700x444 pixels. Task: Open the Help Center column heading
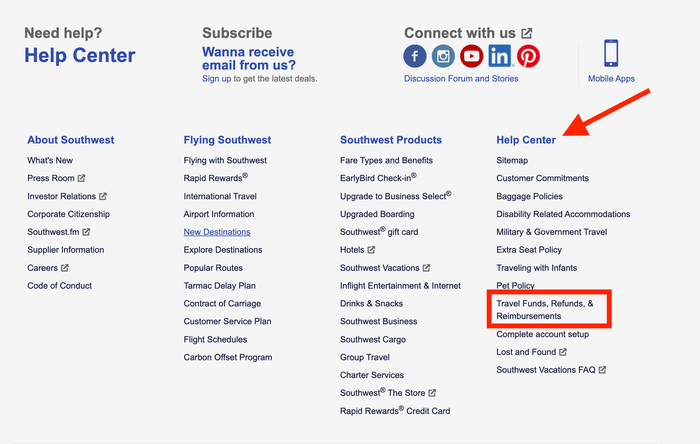(526, 140)
